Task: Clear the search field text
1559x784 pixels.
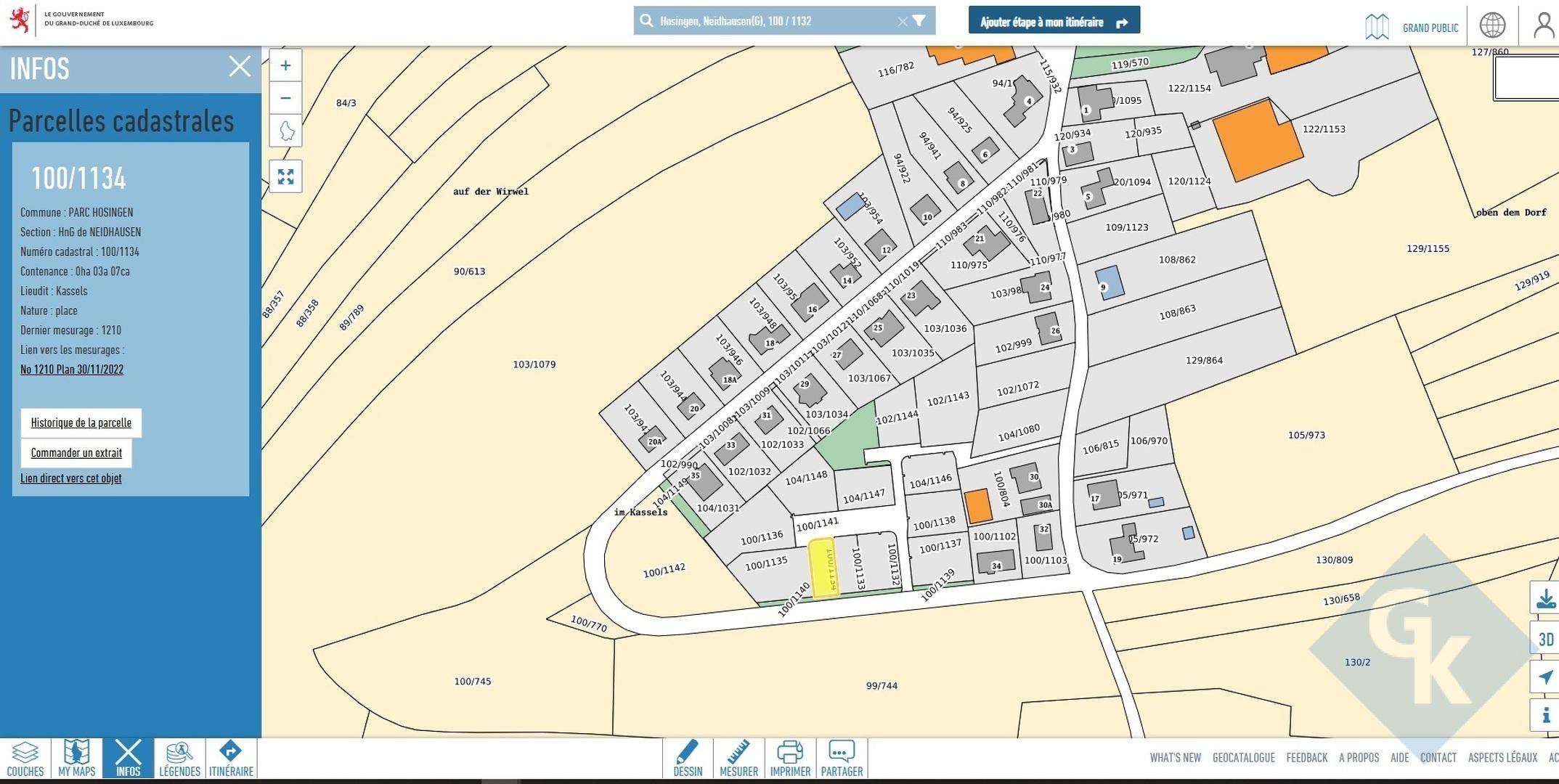Action: coord(903,22)
